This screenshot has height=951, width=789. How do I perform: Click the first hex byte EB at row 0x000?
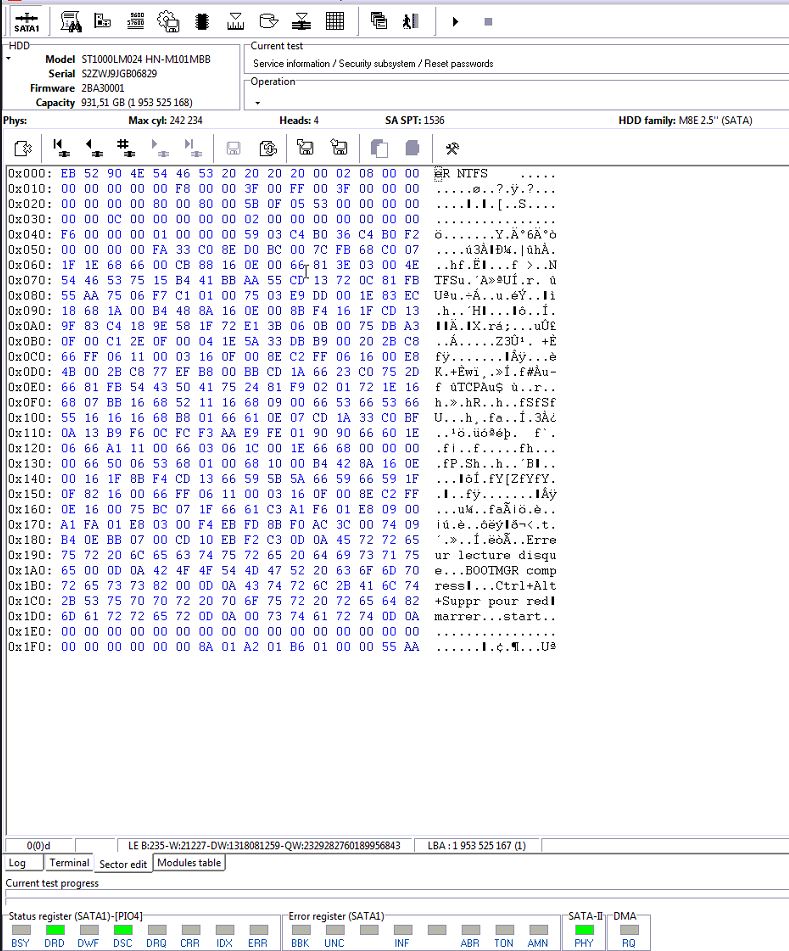pos(69,173)
